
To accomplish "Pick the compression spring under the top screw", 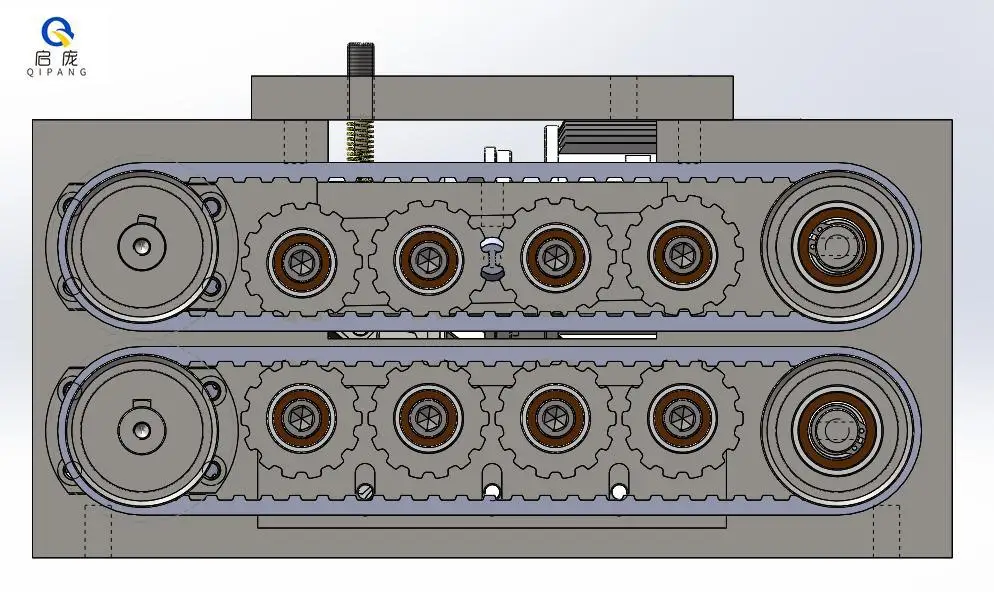I will [x=361, y=141].
